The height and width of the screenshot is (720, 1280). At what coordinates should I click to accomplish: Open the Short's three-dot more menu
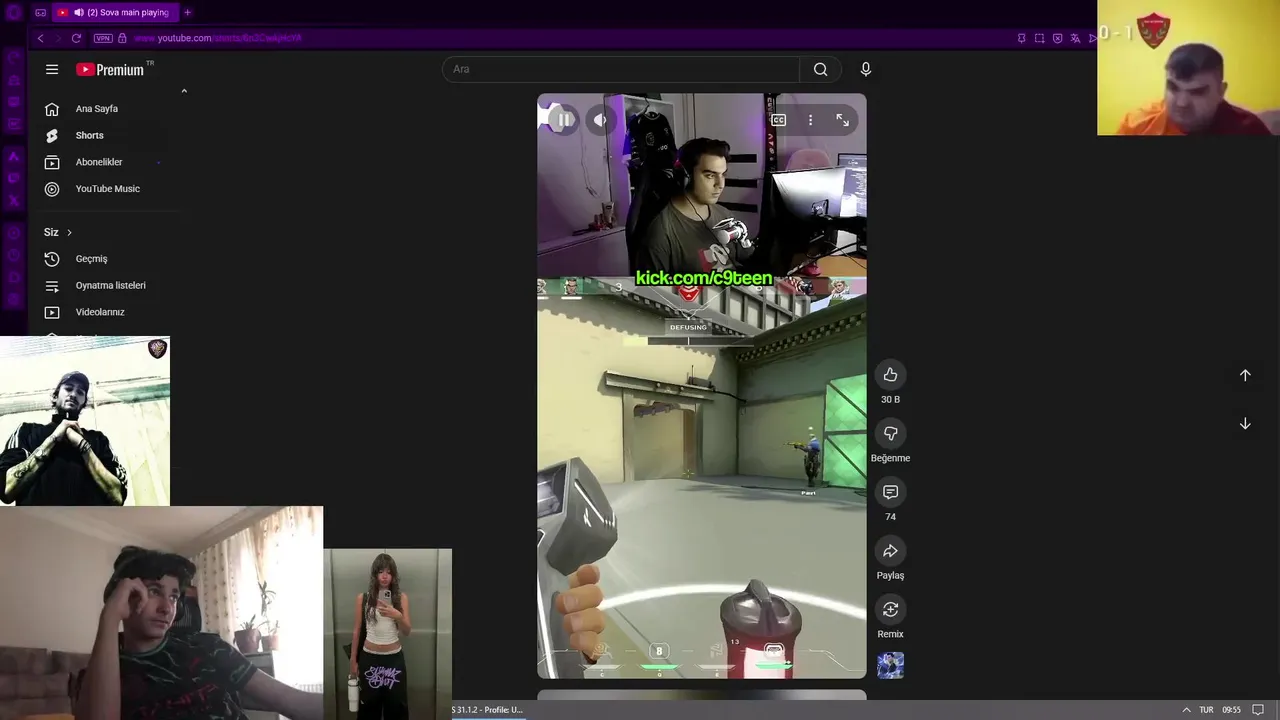[x=810, y=120]
